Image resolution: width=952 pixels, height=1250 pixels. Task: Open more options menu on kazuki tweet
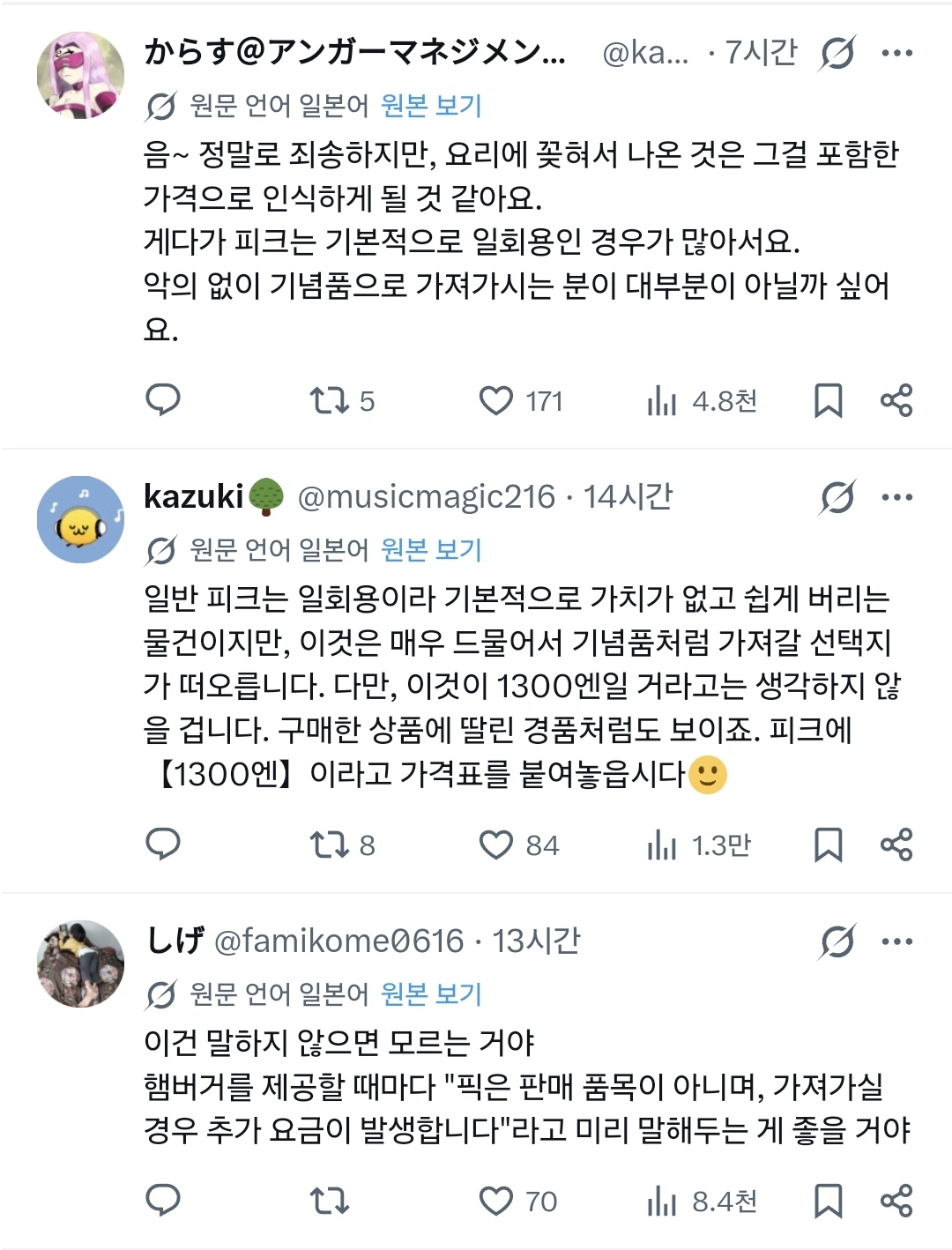coord(896,498)
